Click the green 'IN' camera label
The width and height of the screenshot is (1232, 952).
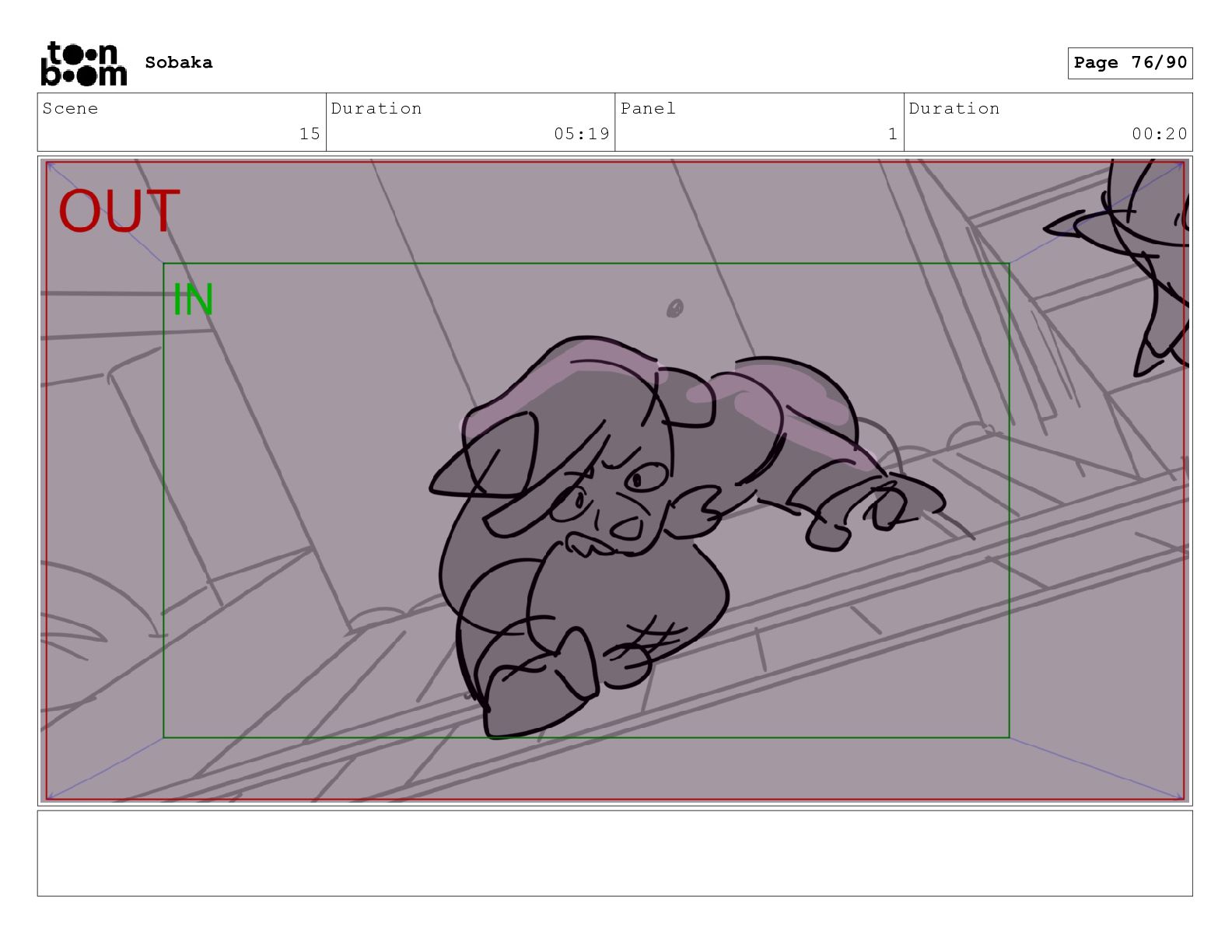pos(193,299)
